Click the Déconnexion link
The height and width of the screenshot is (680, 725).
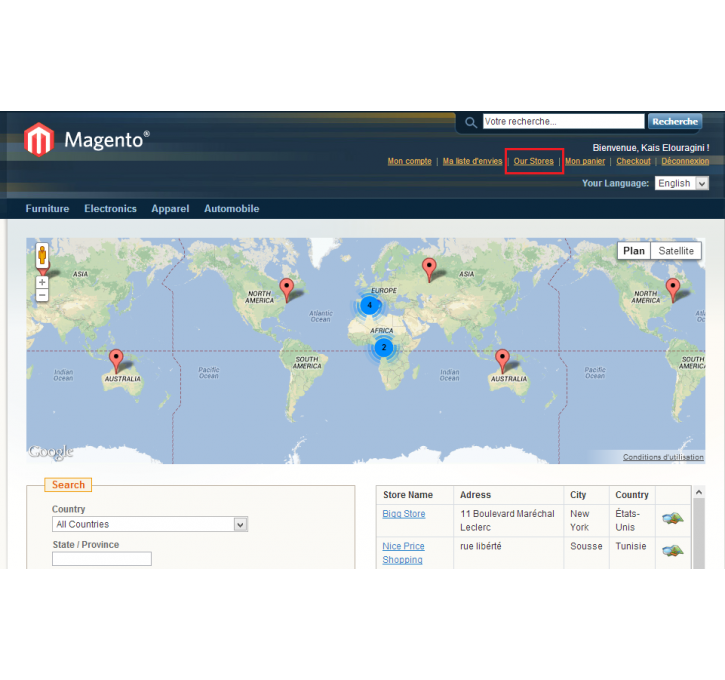685,161
